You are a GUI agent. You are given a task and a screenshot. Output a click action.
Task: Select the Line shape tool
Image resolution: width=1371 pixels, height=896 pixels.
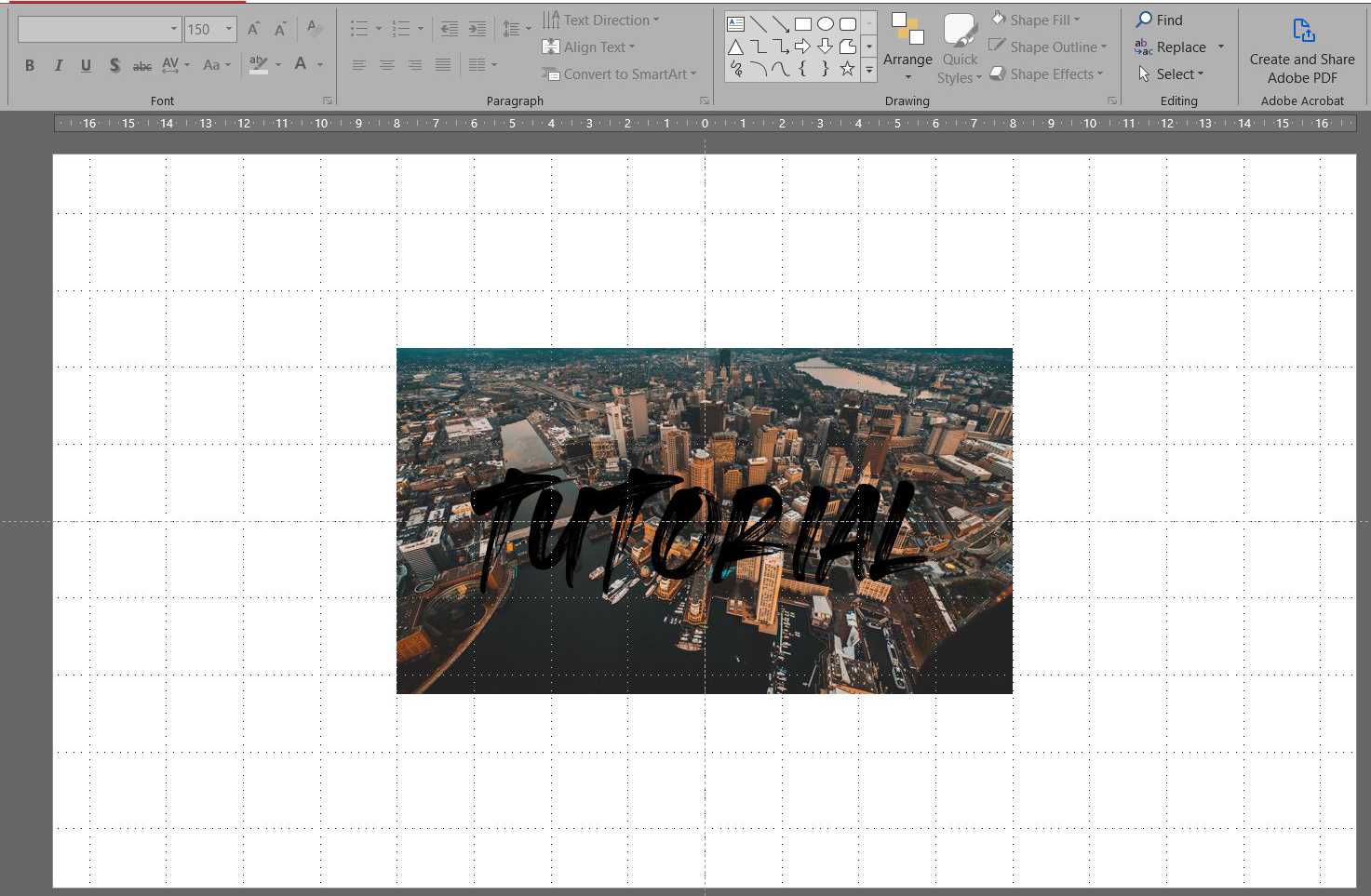(x=759, y=24)
